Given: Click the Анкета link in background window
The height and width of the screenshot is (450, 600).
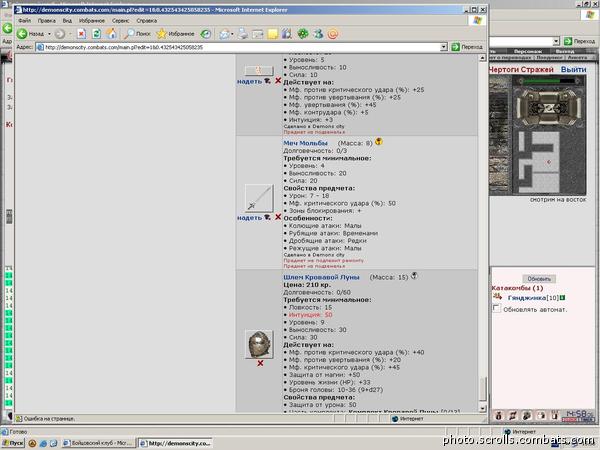Looking at the screenshot, I should [577, 57].
